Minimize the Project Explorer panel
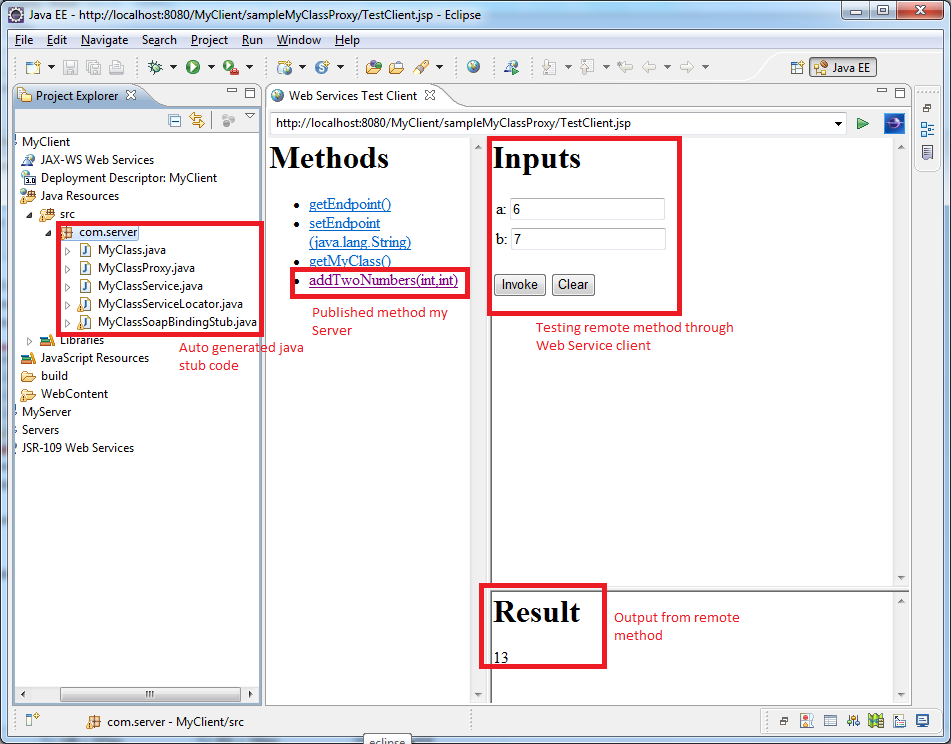 pyautogui.click(x=232, y=91)
